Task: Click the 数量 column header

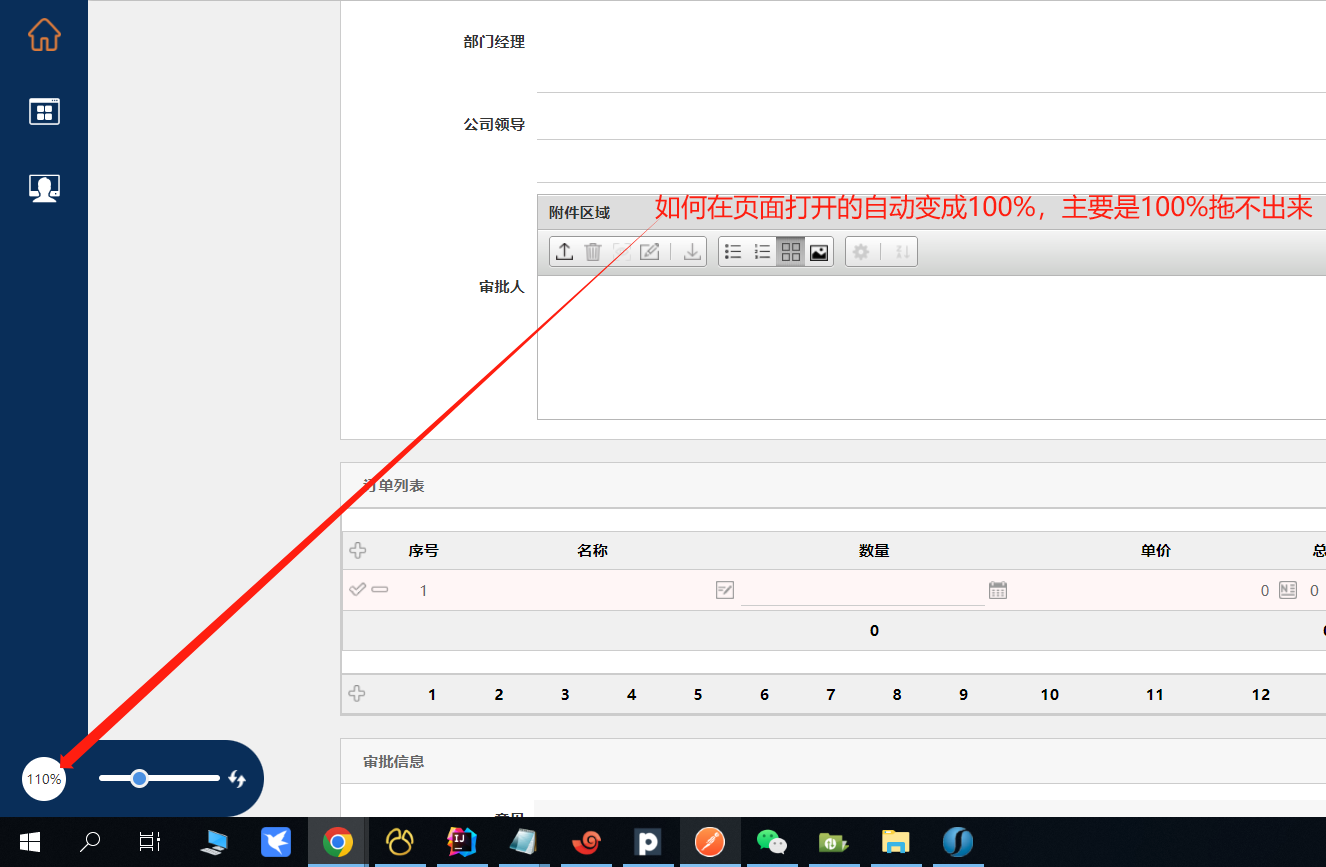Action: point(874,551)
